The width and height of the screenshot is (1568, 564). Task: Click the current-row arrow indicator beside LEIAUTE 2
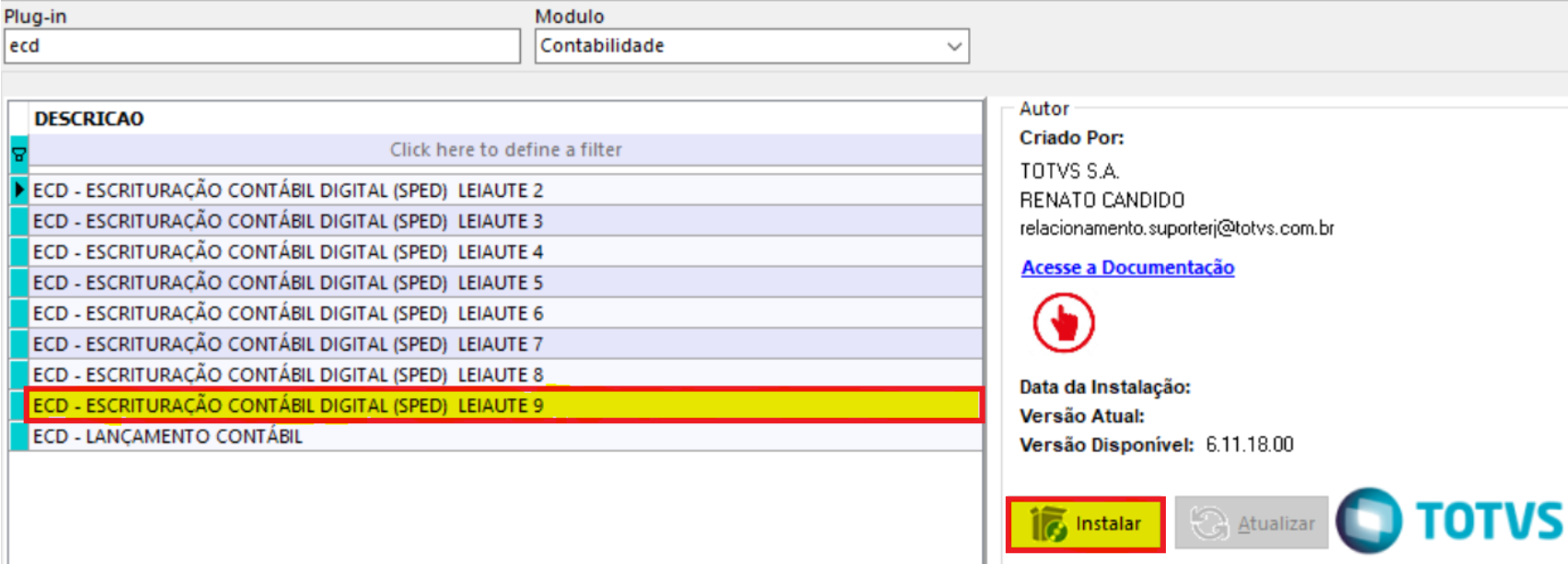(x=19, y=190)
